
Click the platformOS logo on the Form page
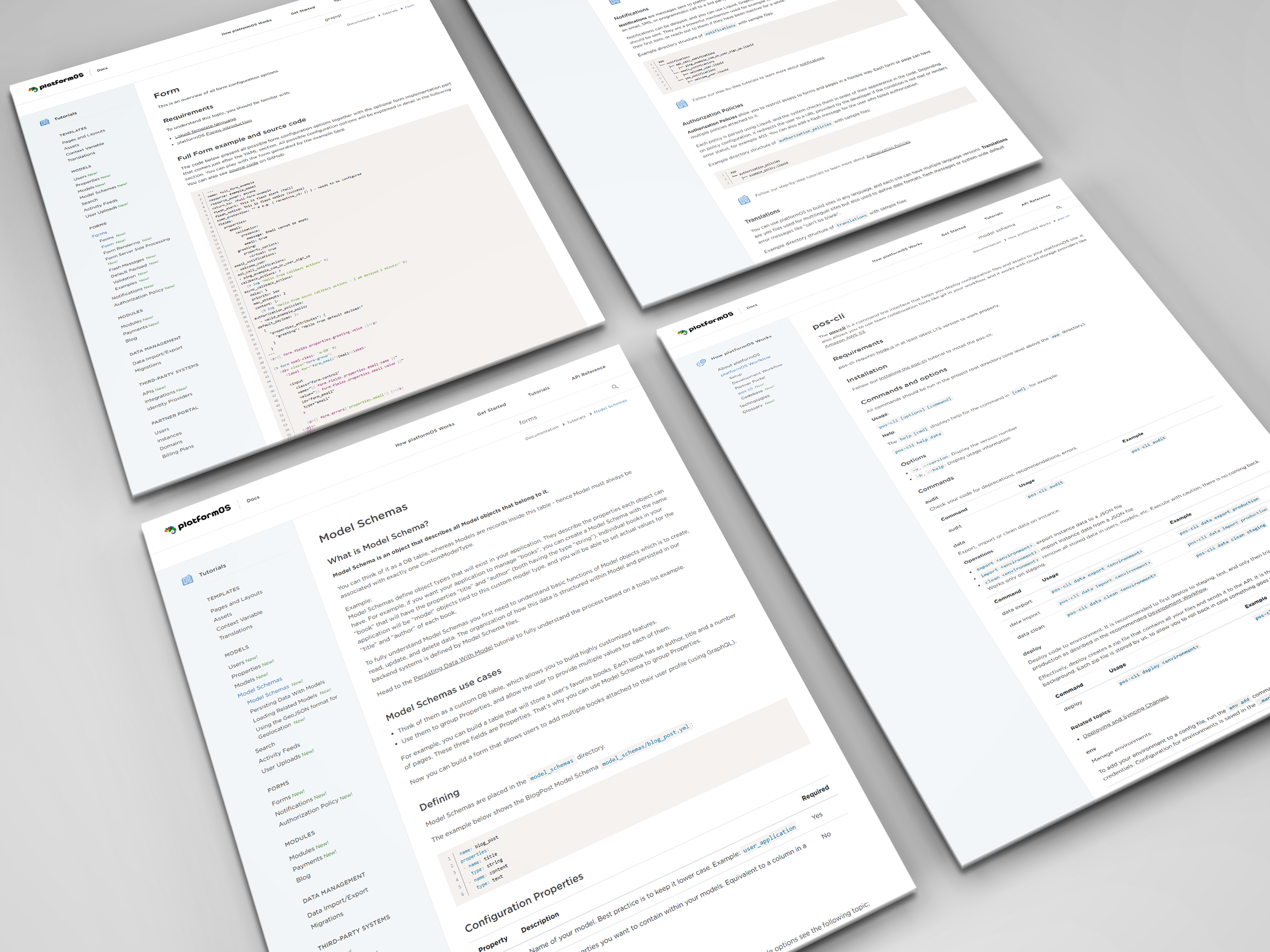coord(56,82)
